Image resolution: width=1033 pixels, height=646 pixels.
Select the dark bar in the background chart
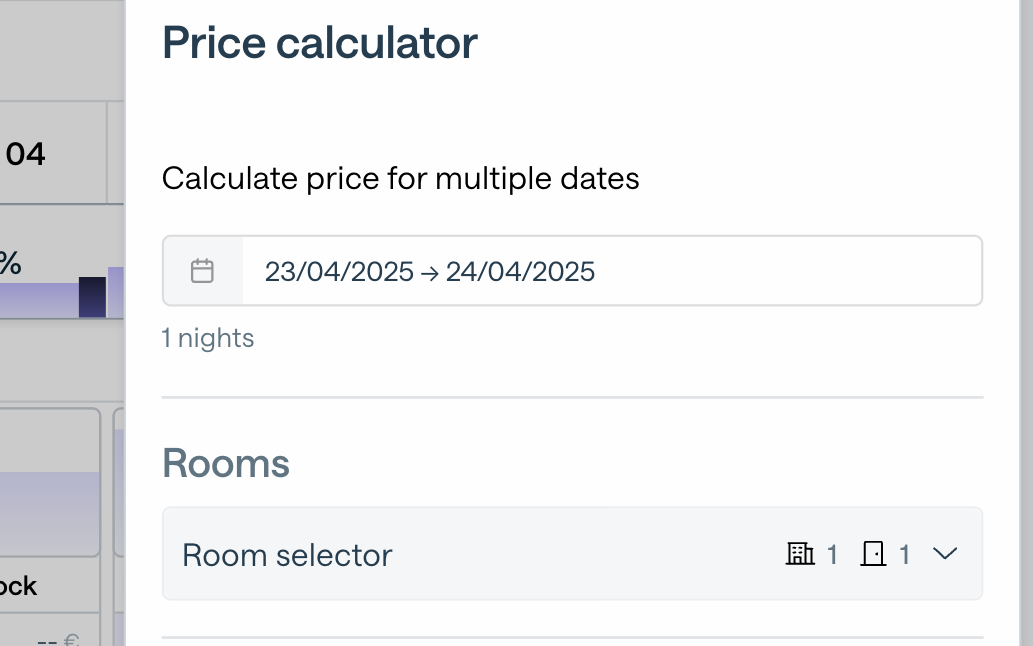pyautogui.click(x=92, y=297)
